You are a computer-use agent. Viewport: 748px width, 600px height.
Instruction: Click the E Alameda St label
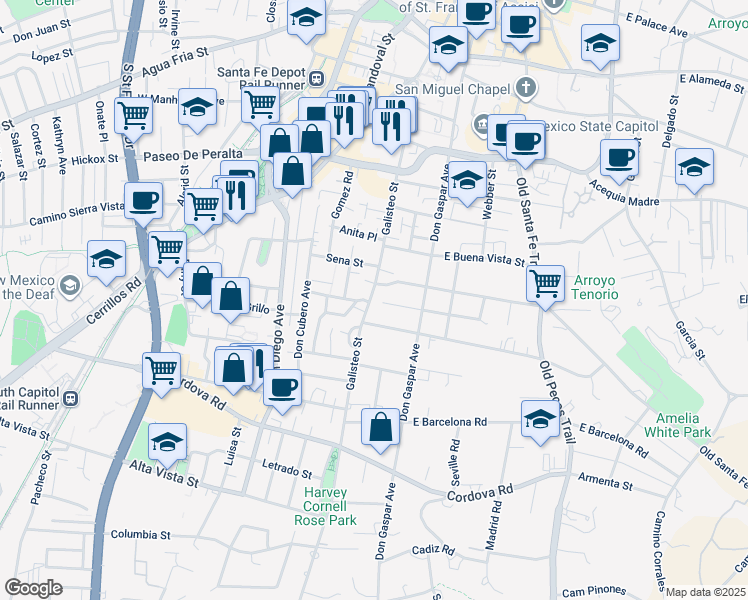coord(712,83)
